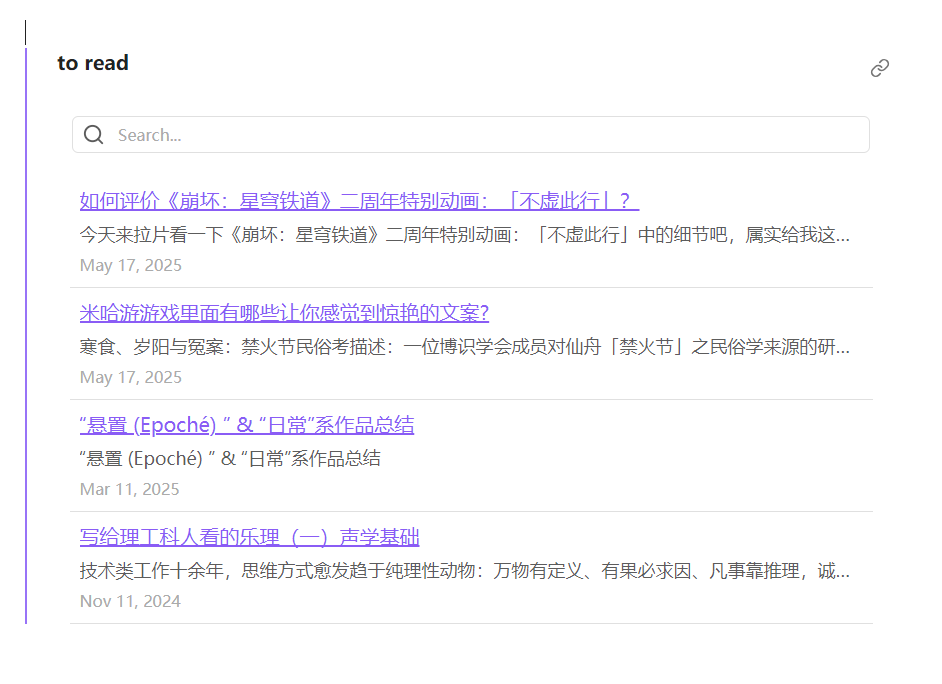Click the plain description "悬置 (Epoché)" under its link
942x684 pixels.
click(230, 459)
